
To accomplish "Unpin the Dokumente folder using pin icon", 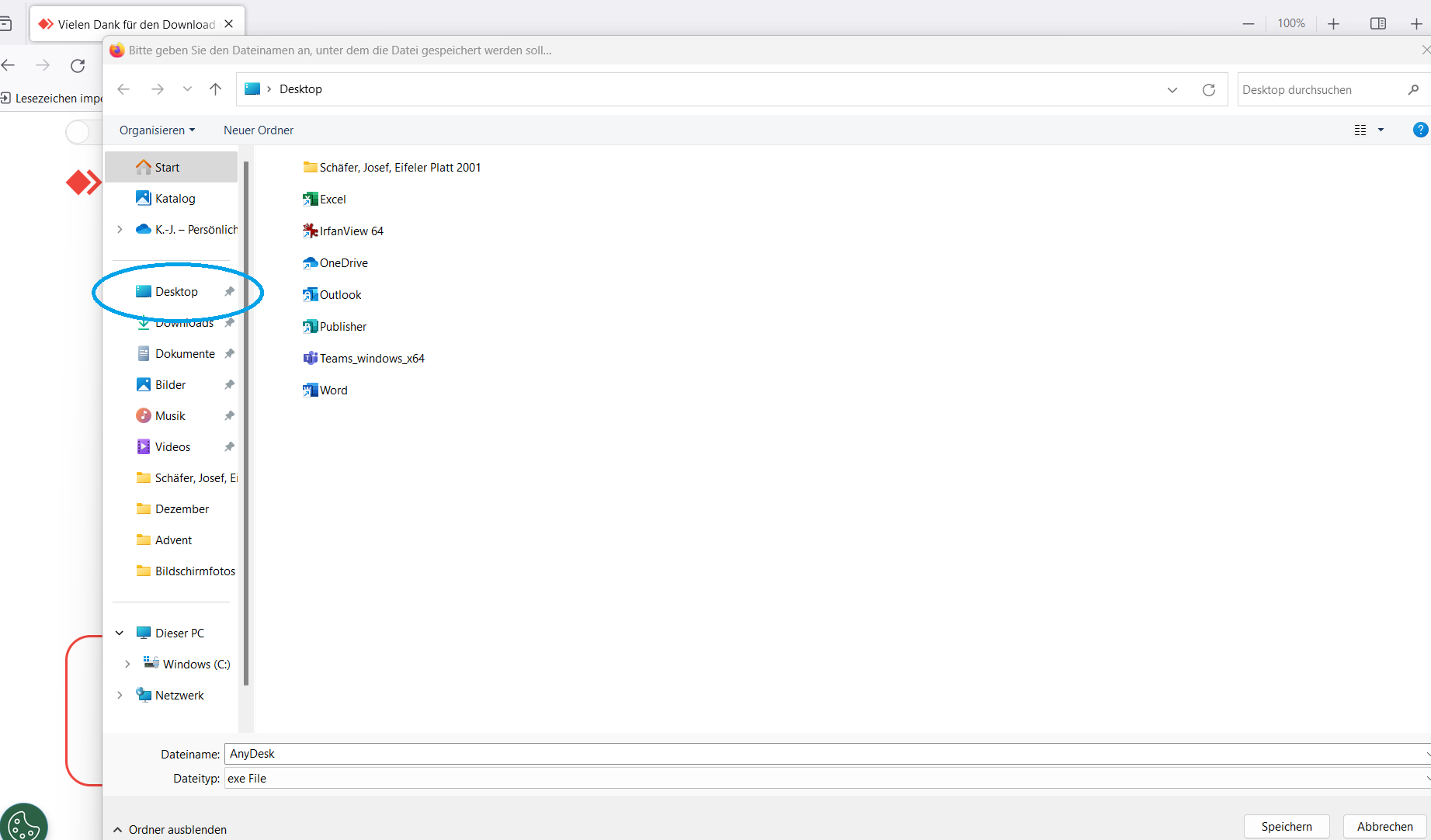I will tap(229, 354).
